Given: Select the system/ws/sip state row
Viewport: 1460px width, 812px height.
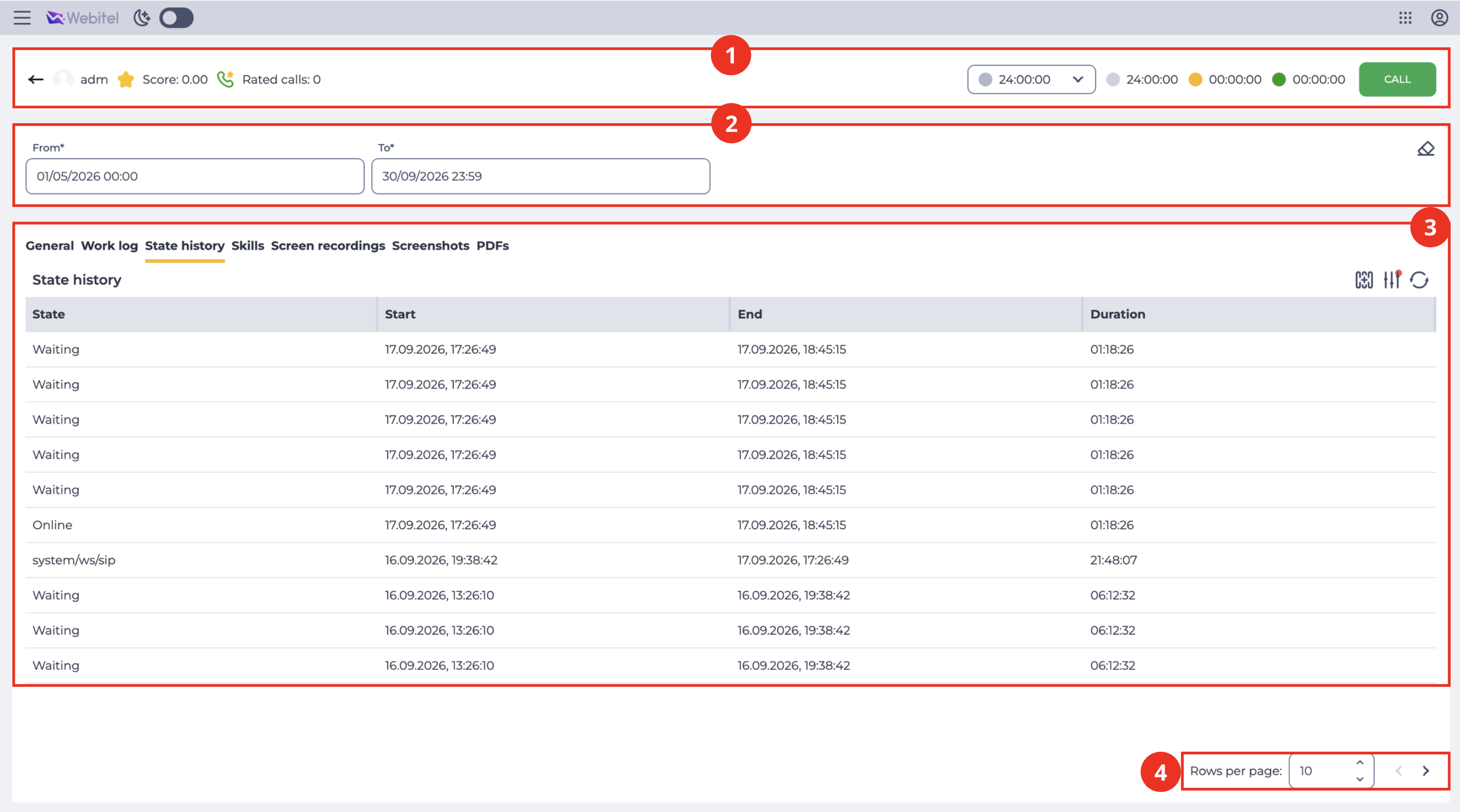Looking at the screenshot, I should coord(731,560).
